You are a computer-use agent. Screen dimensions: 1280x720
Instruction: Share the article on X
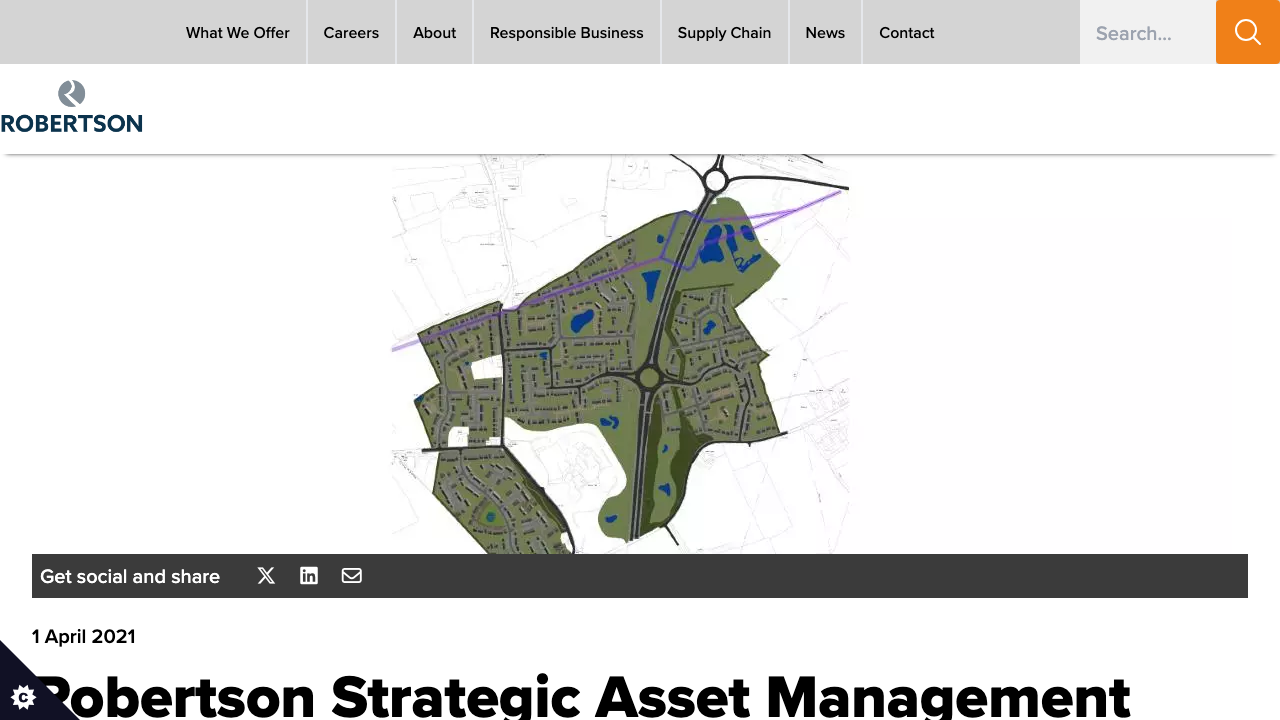[266, 575]
